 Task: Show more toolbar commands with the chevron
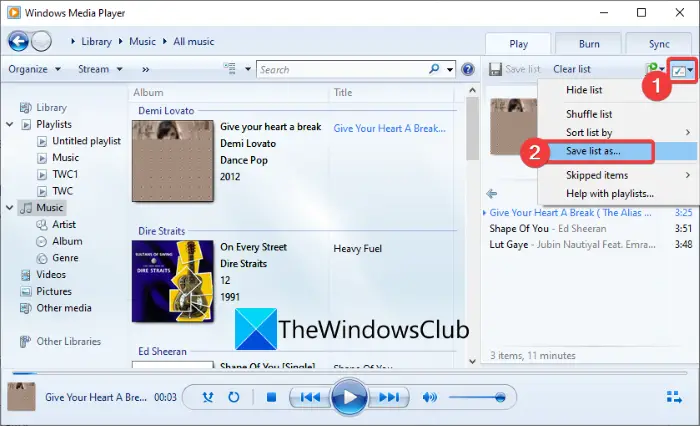(x=146, y=69)
